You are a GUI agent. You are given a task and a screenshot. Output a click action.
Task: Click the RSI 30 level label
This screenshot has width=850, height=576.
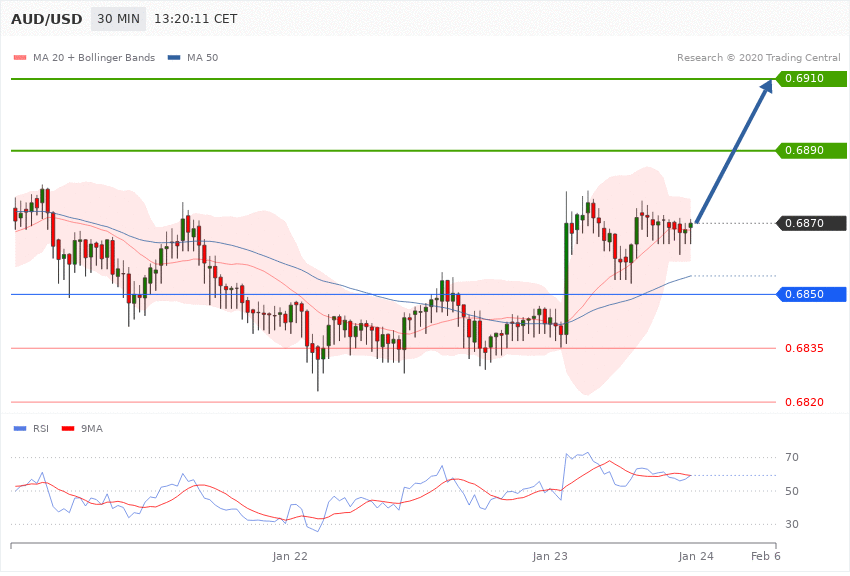pyautogui.click(x=792, y=524)
